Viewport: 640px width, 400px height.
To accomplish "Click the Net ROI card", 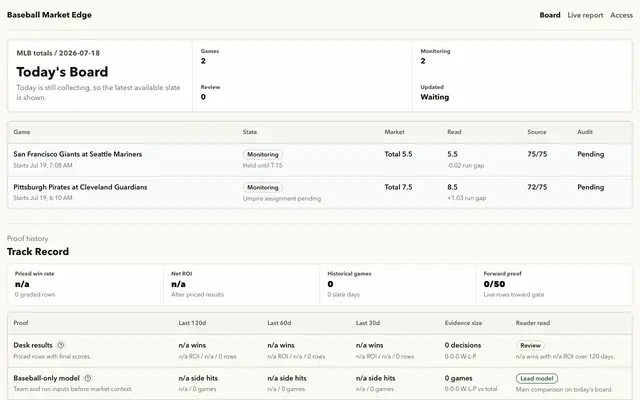I will pos(242,284).
